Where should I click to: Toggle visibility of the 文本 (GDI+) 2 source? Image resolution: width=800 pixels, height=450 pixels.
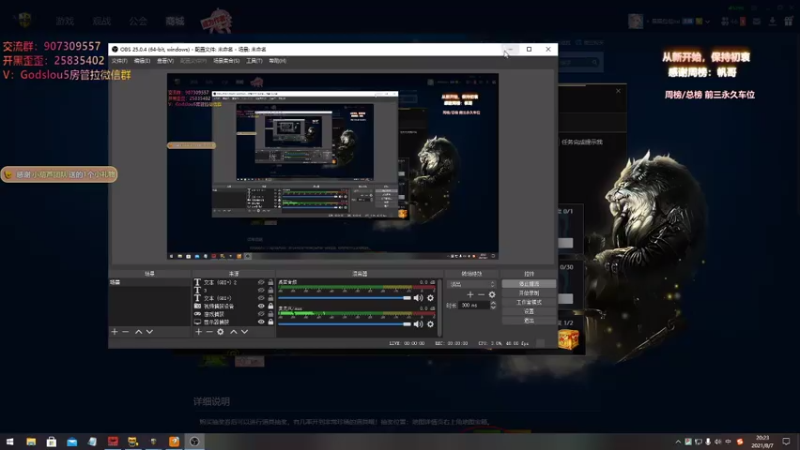(x=261, y=282)
